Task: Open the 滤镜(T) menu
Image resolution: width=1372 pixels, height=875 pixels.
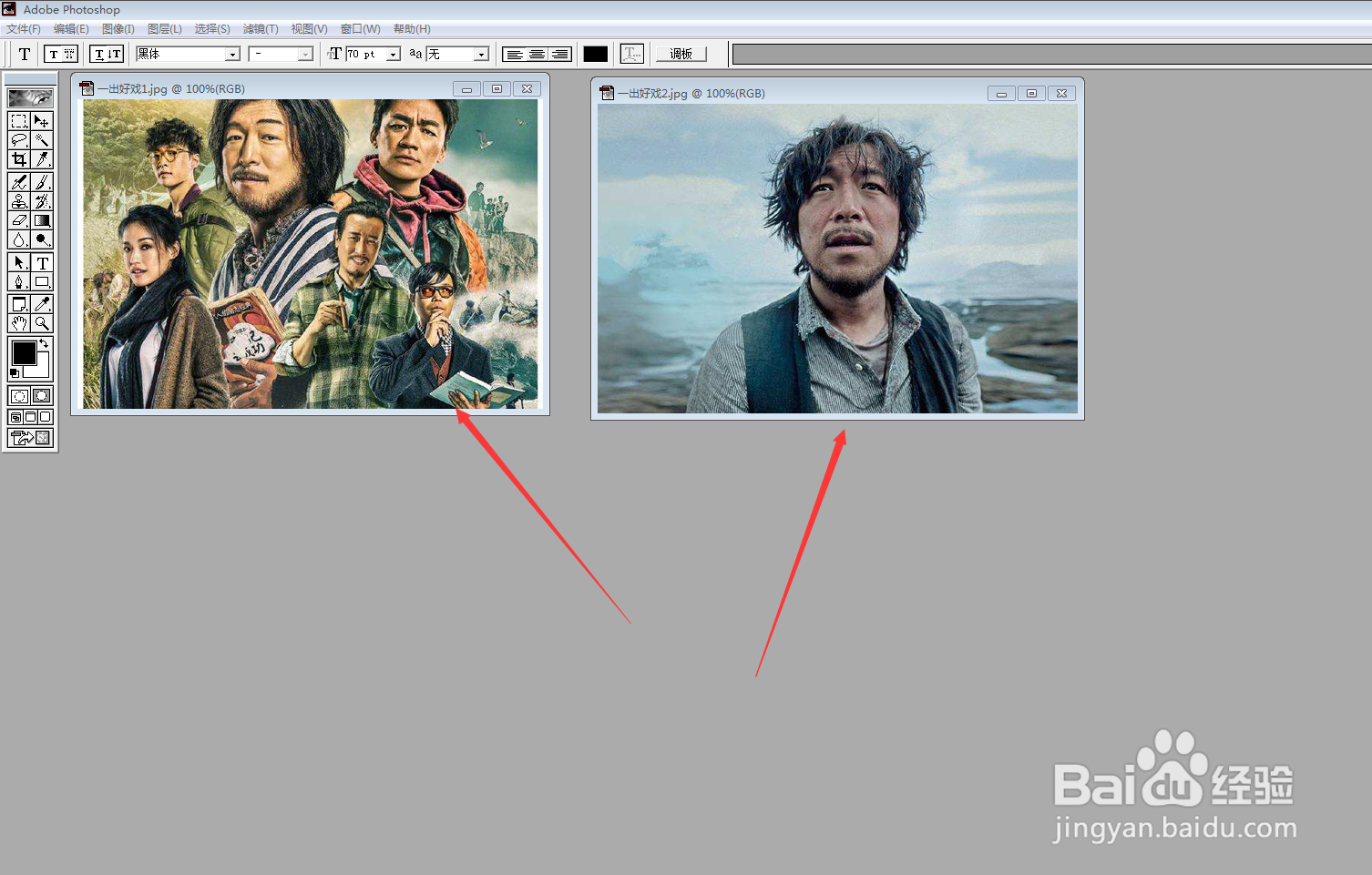Action: click(x=261, y=29)
